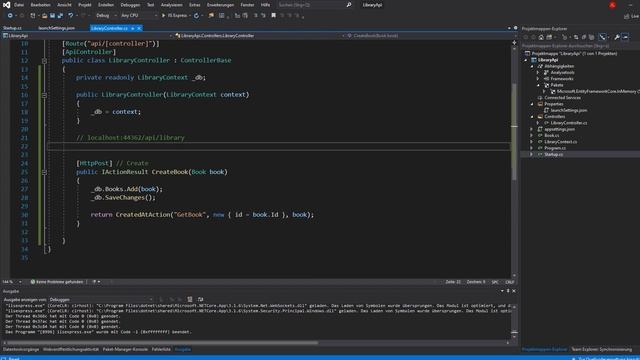Image resolution: width=640 pixels, height=360 pixels.
Task: Click the Collapse All icon in Projektmappen-Explorer
Action: (x=584, y=37)
